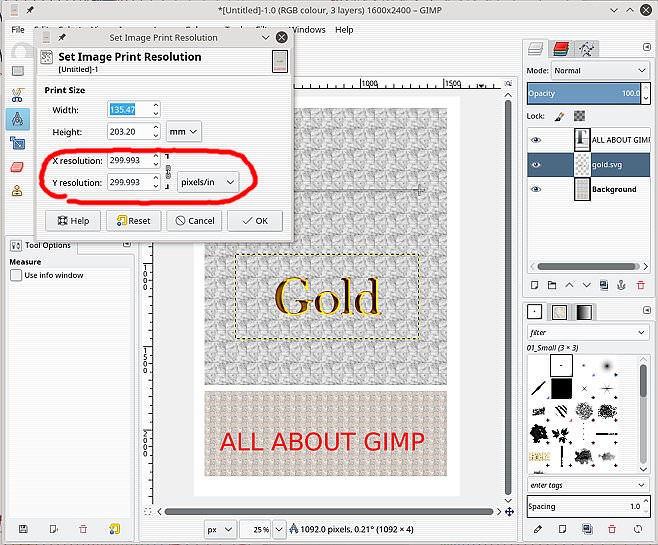Switch to the Patterns tab
Screen dimensions: 658x545
559,312
